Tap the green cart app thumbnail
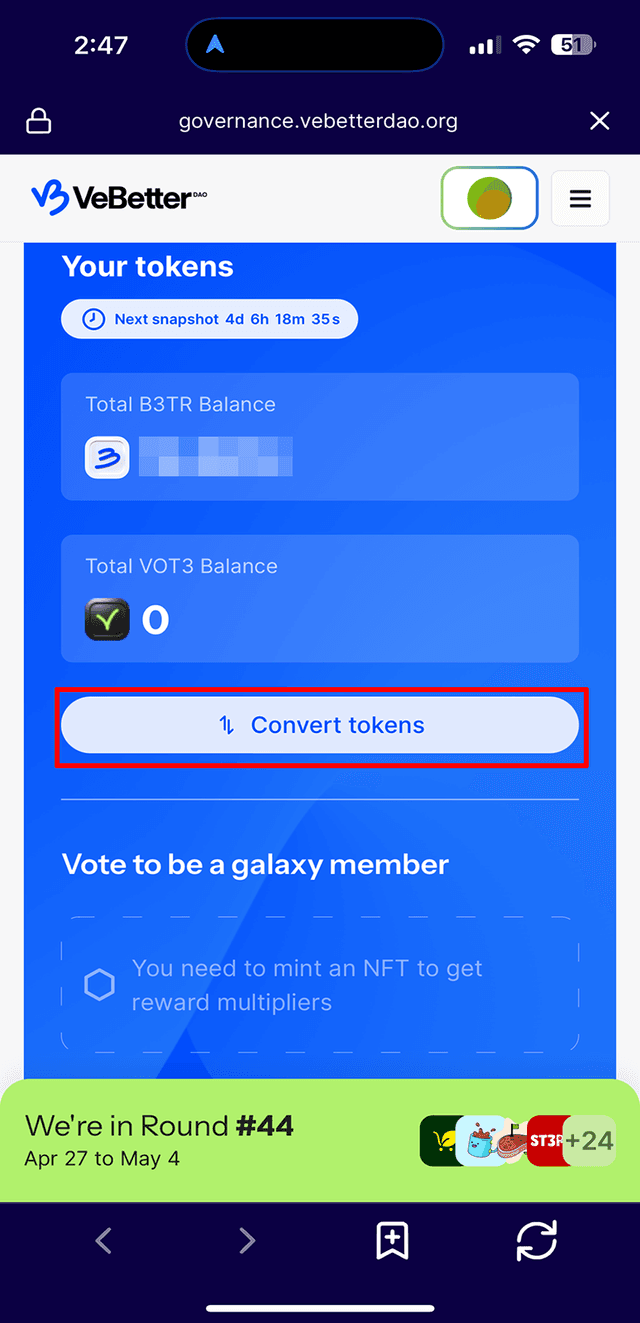The image size is (640, 1323). click(x=438, y=1140)
